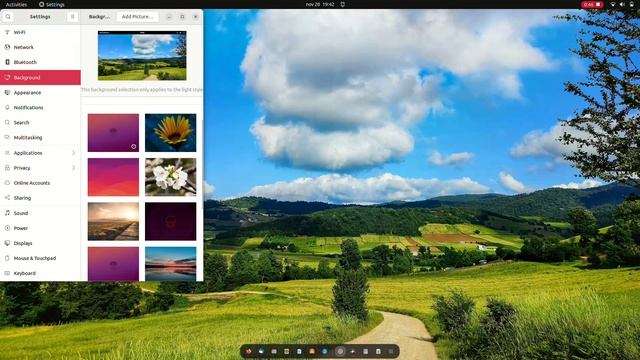Go to Mouse & Touchpad settings

coord(40,258)
